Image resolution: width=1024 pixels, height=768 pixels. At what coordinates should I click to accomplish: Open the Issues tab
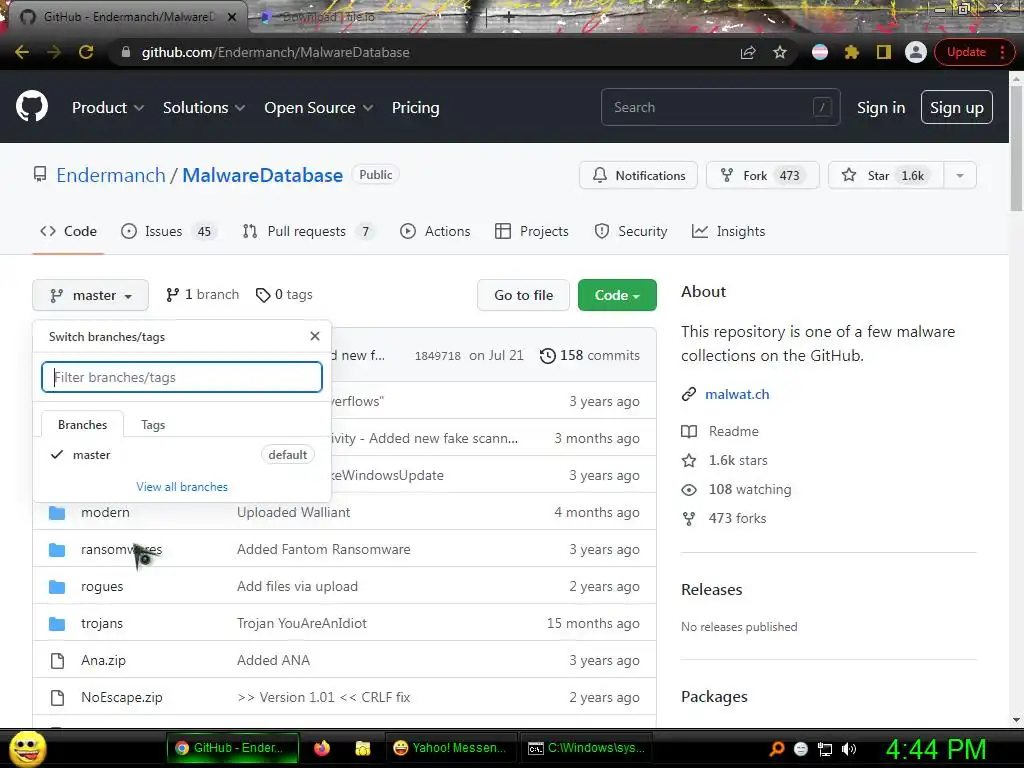coord(167,231)
